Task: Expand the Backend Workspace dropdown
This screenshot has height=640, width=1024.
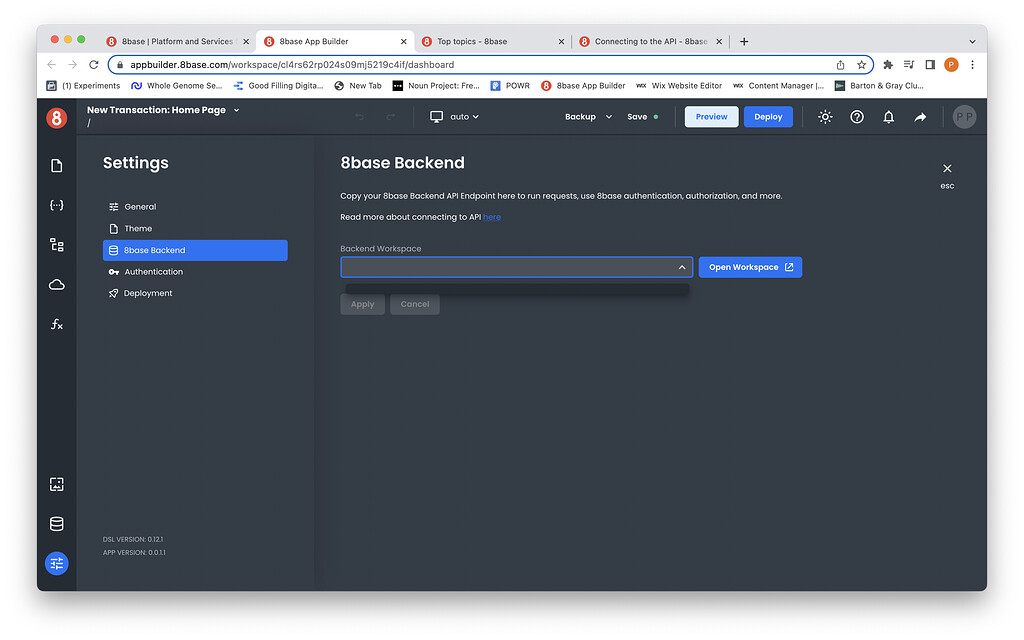Action: pos(682,267)
